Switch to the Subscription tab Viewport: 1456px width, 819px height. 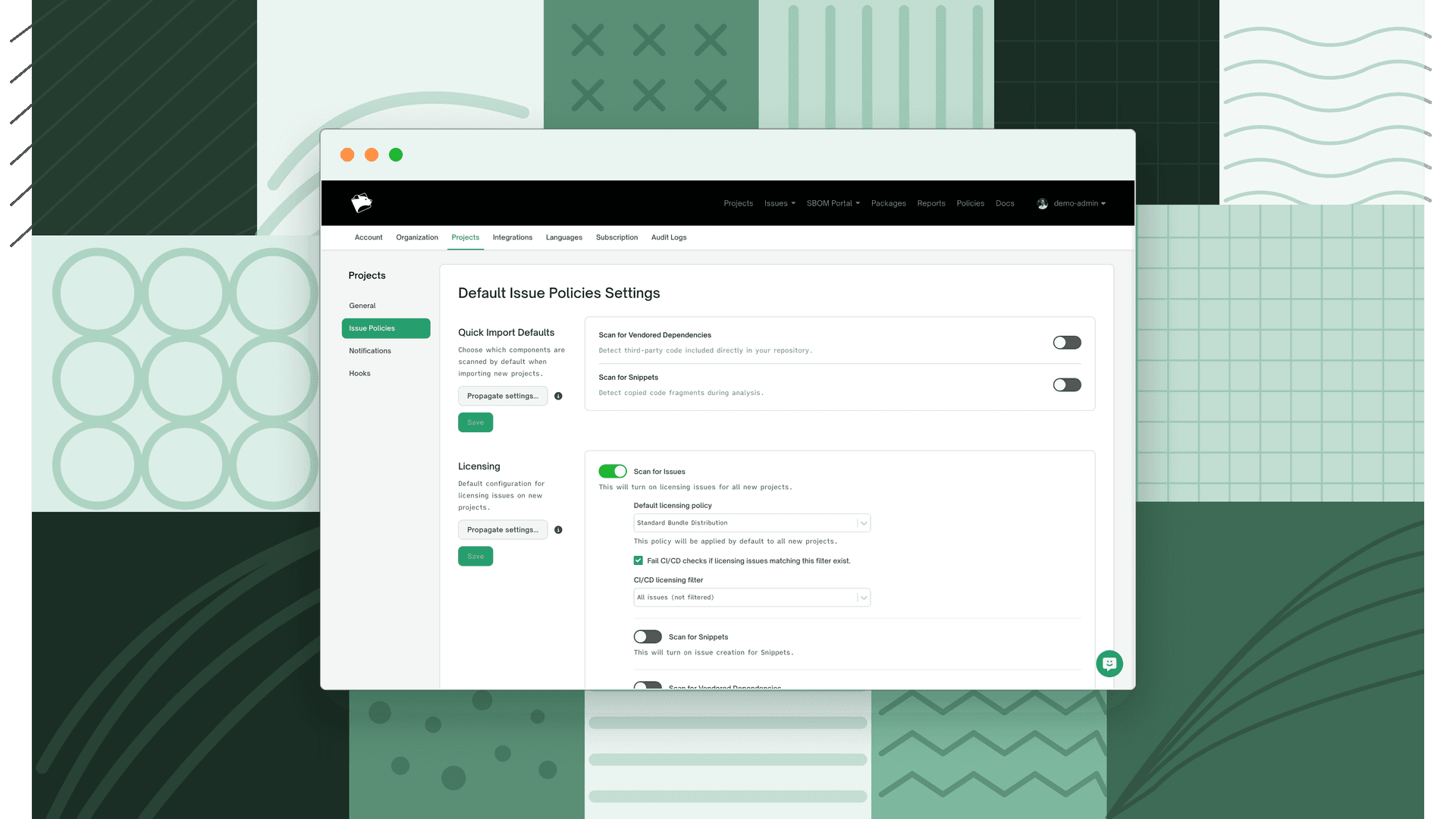pyautogui.click(x=617, y=237)
